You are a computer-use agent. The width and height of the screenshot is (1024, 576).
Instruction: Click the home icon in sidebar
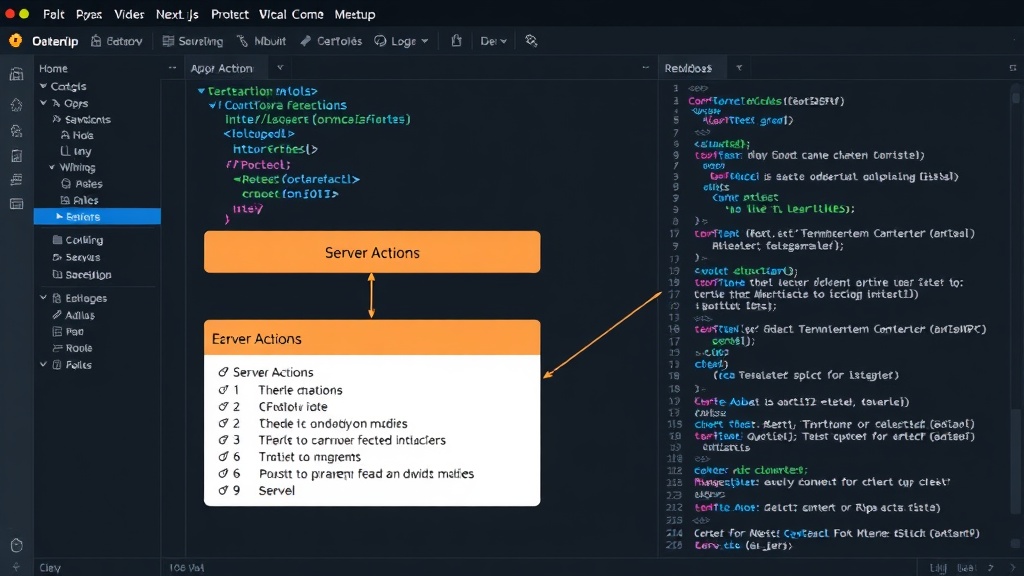click(16, 74)
